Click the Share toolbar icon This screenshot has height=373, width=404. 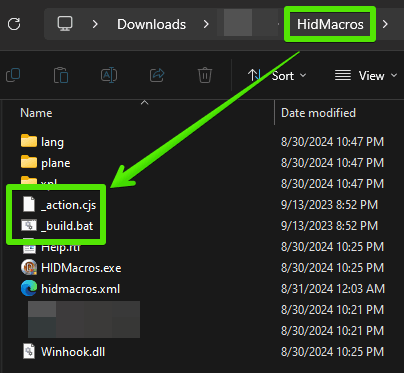(157, 75)
